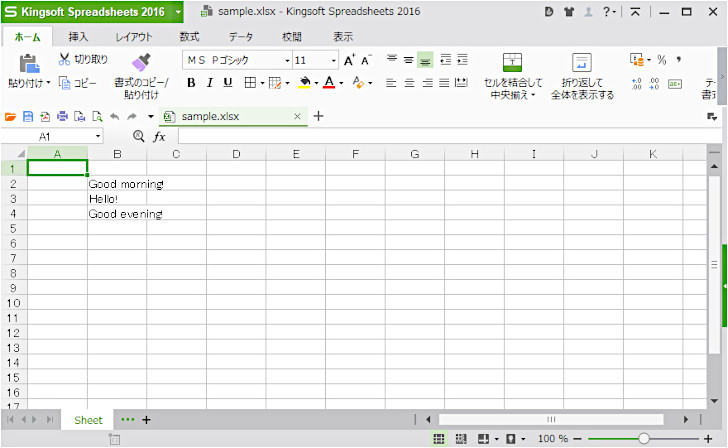This screenshot has width=728, height=448.
Task: Save the workbook with disk icon
Action: pos(28,117)
